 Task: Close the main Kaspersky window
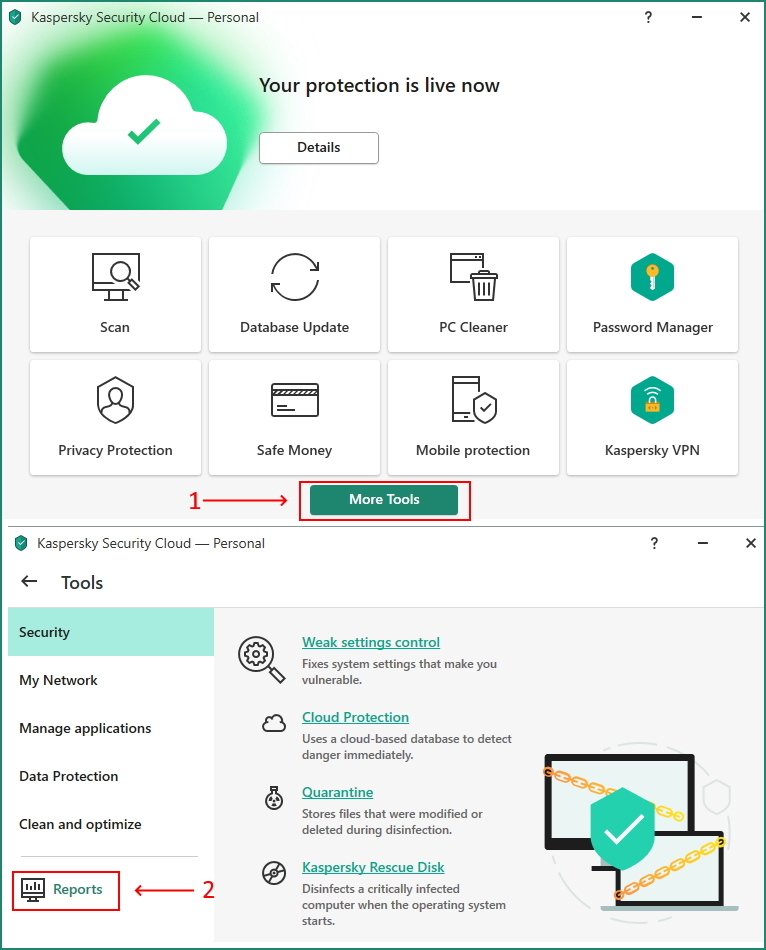745,17
